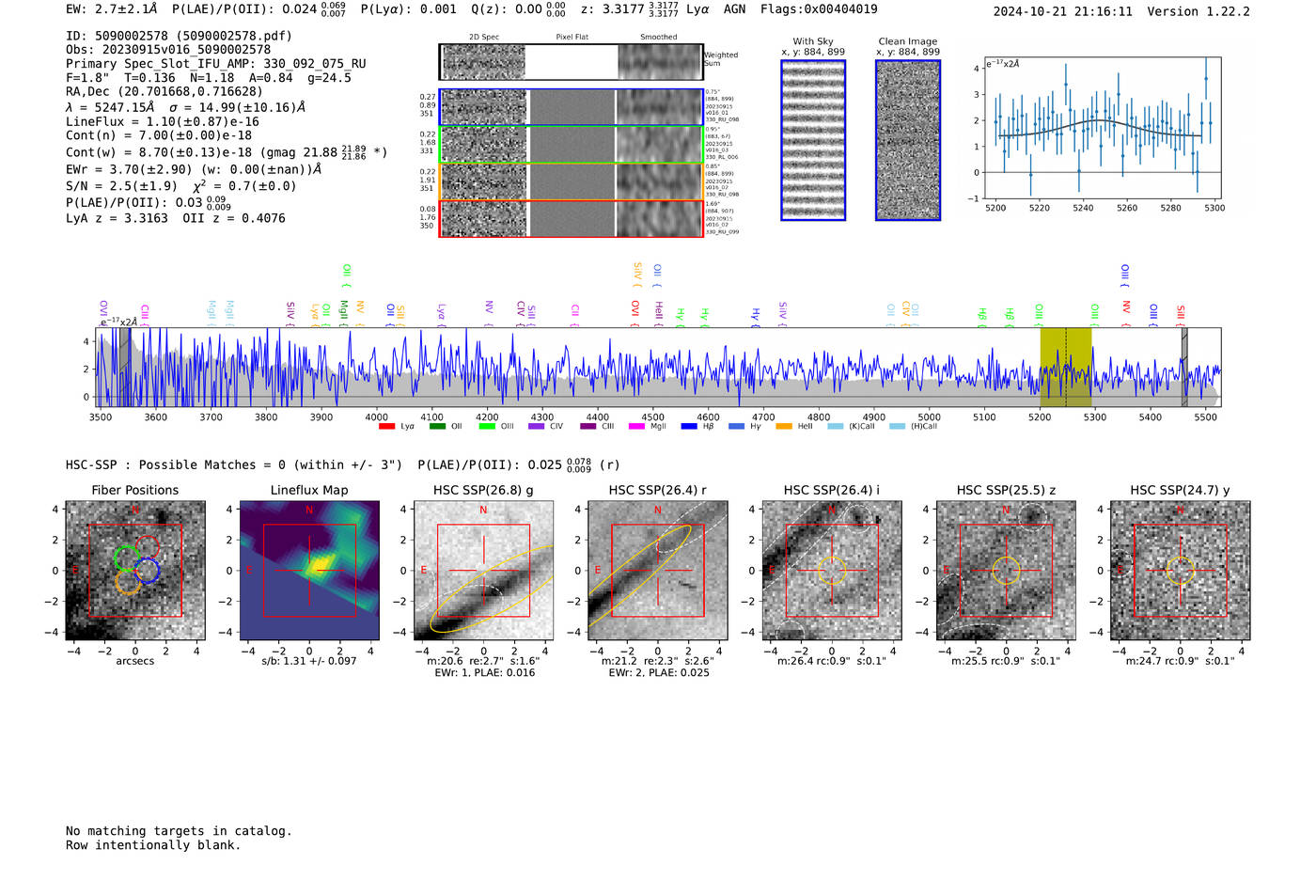Click the EW: 2.7±2.1Å header value

(x=112, y=9)
